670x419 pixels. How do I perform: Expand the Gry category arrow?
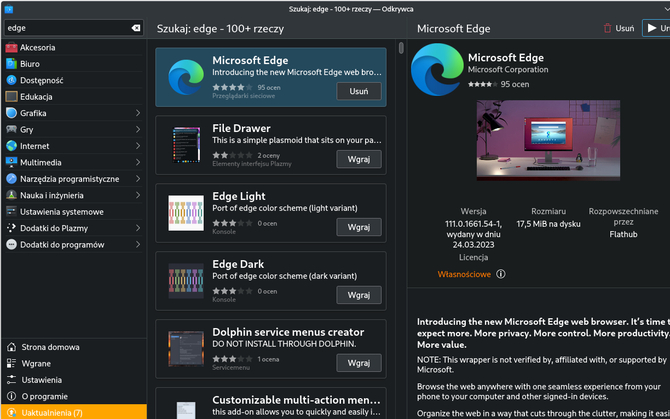point(138,129)
